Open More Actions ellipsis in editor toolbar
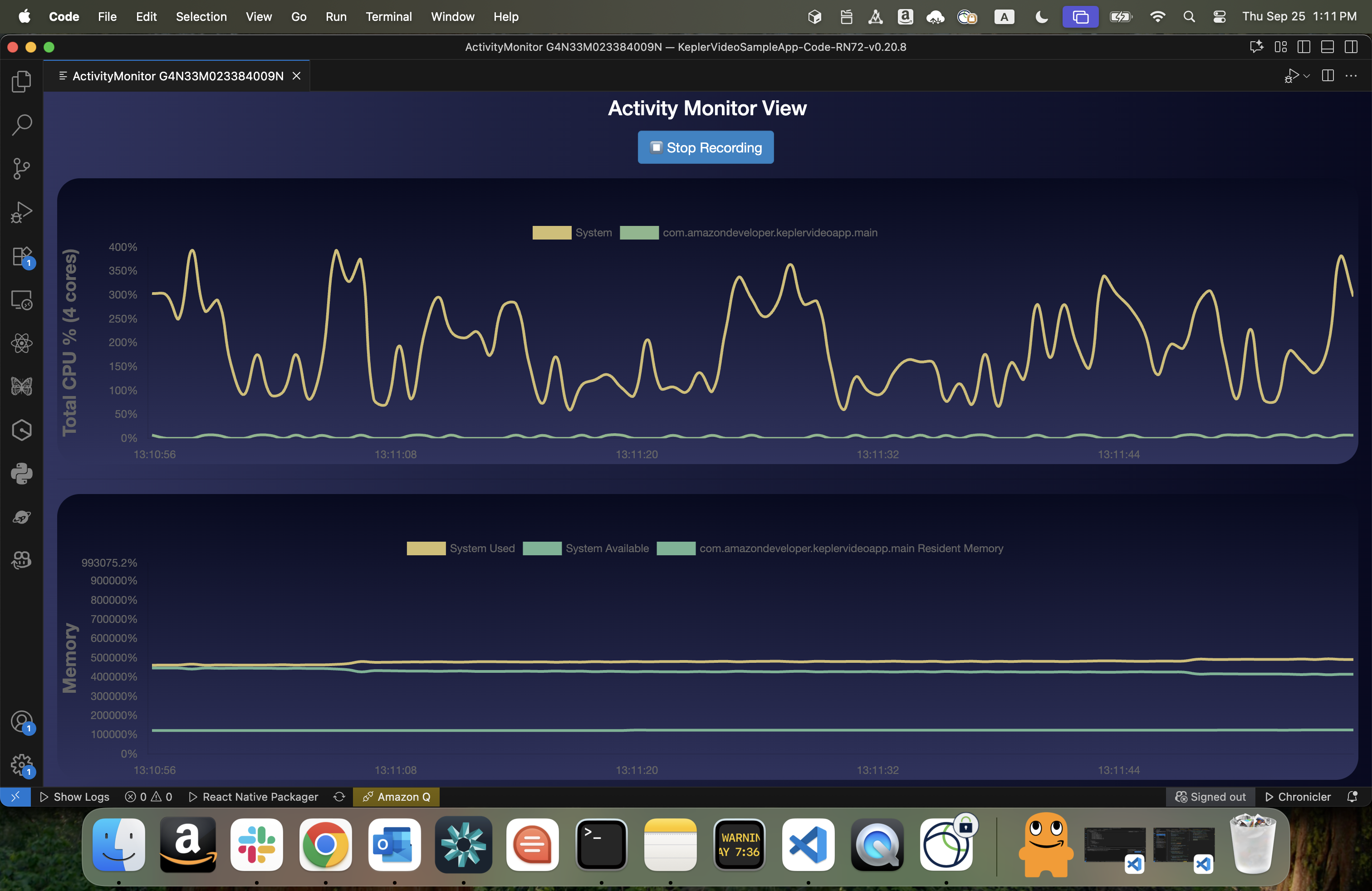 pos(1351,76)
